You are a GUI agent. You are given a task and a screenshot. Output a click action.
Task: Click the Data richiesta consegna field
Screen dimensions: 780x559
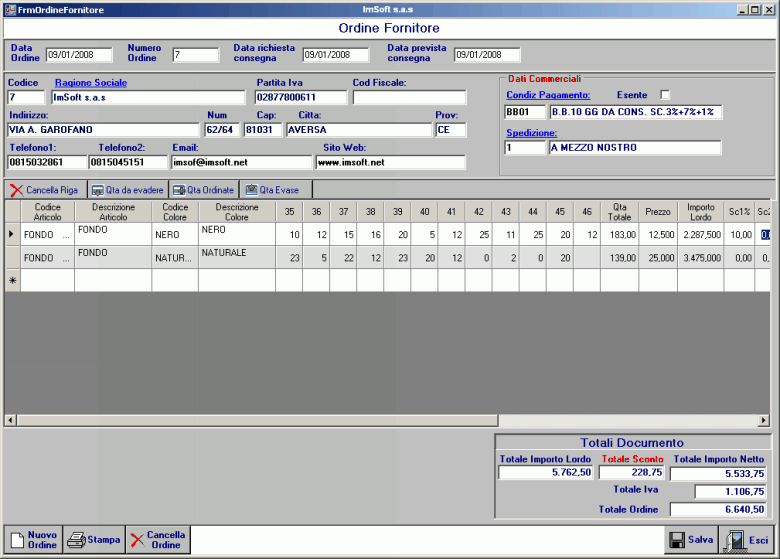tap(336, 55)
